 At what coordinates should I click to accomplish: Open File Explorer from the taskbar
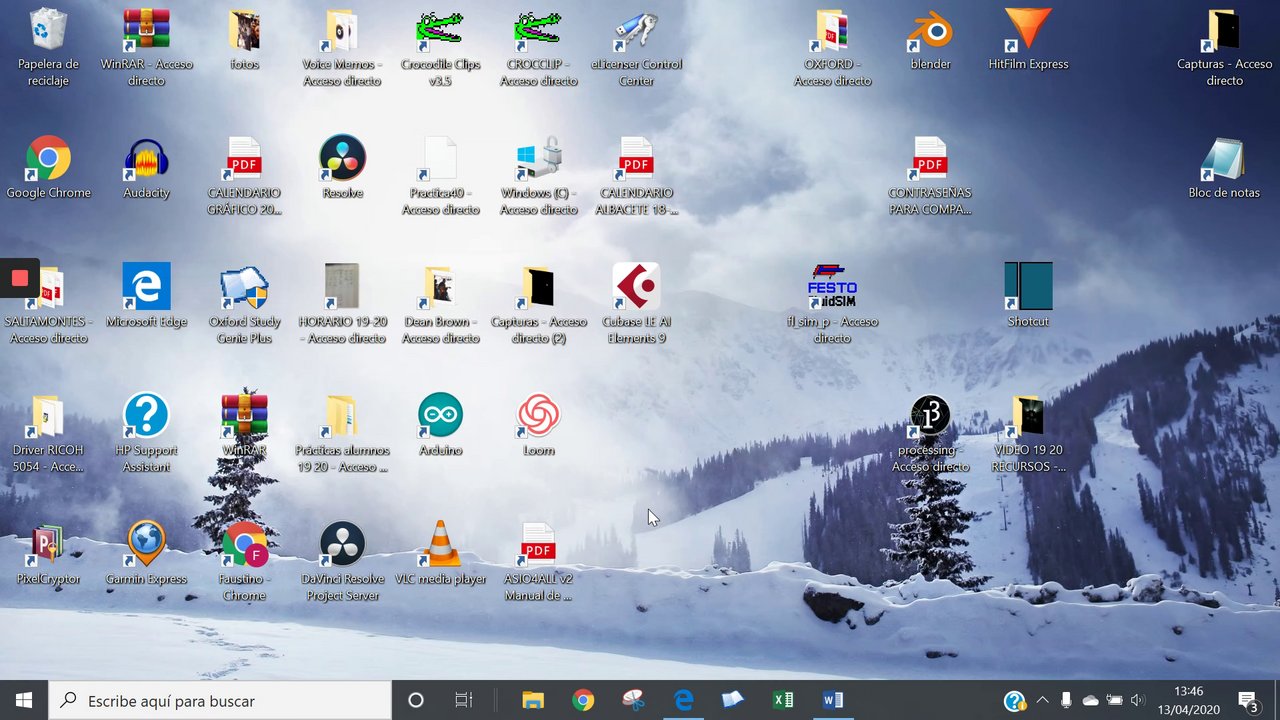(x=533, y=700)
